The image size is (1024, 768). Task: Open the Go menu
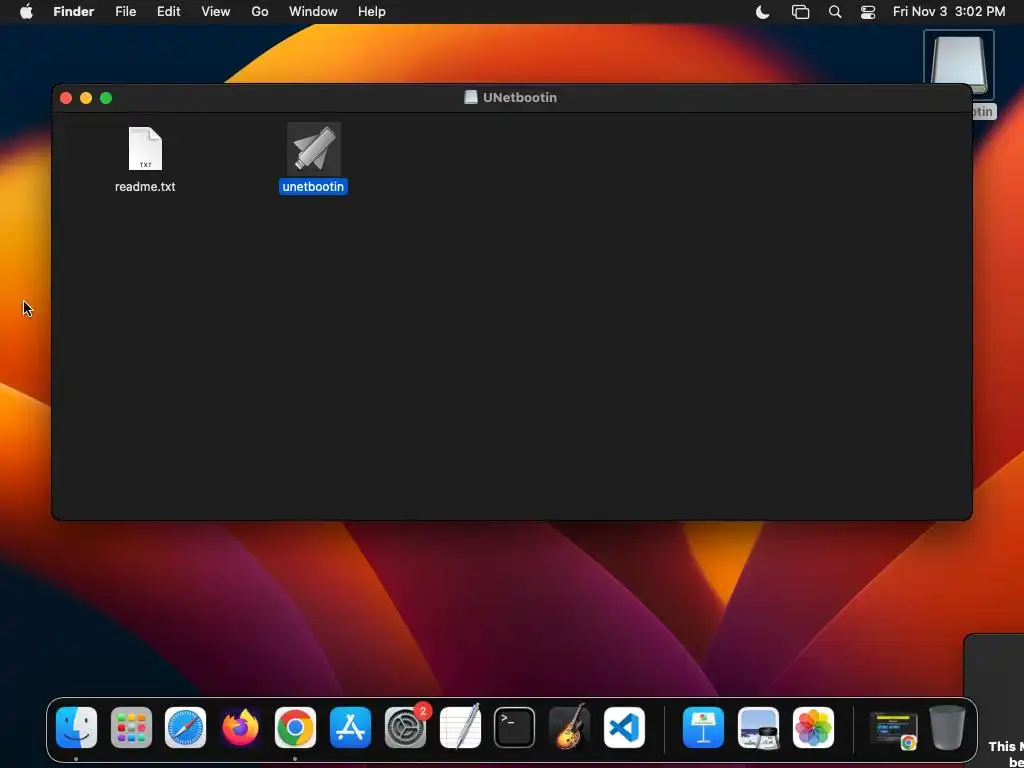260,12
